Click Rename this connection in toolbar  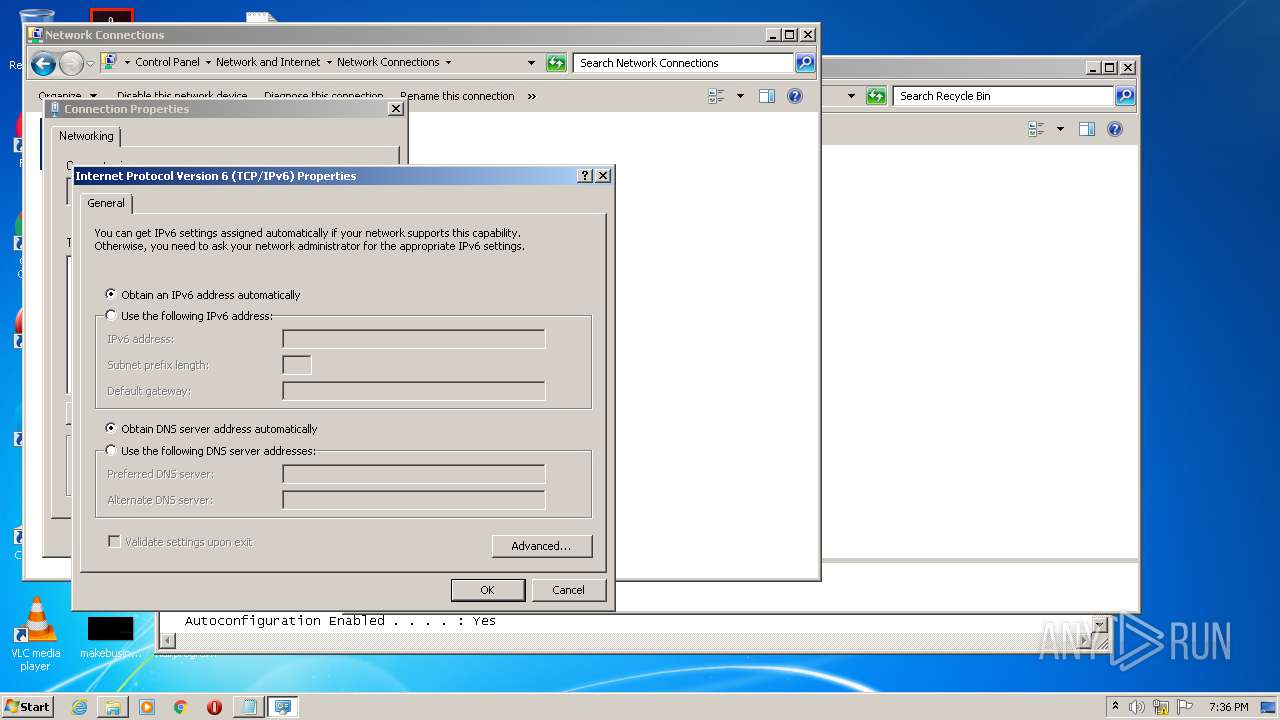pyautogui.click(x=457, y=96)
